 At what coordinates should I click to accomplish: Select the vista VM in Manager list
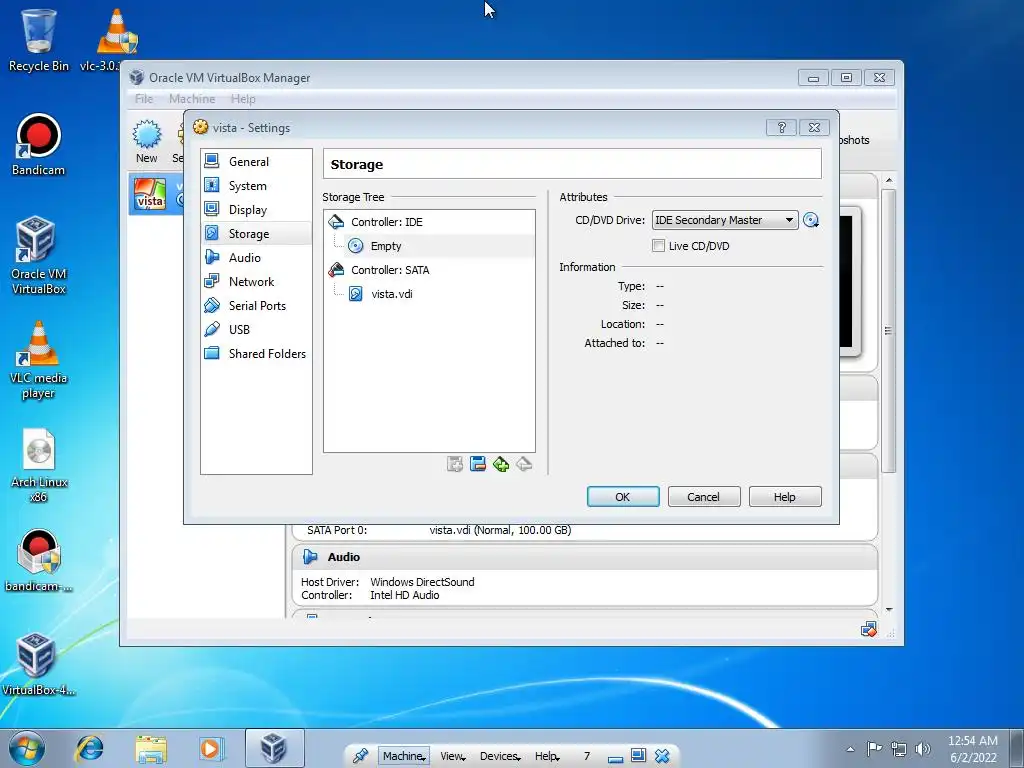157,194
